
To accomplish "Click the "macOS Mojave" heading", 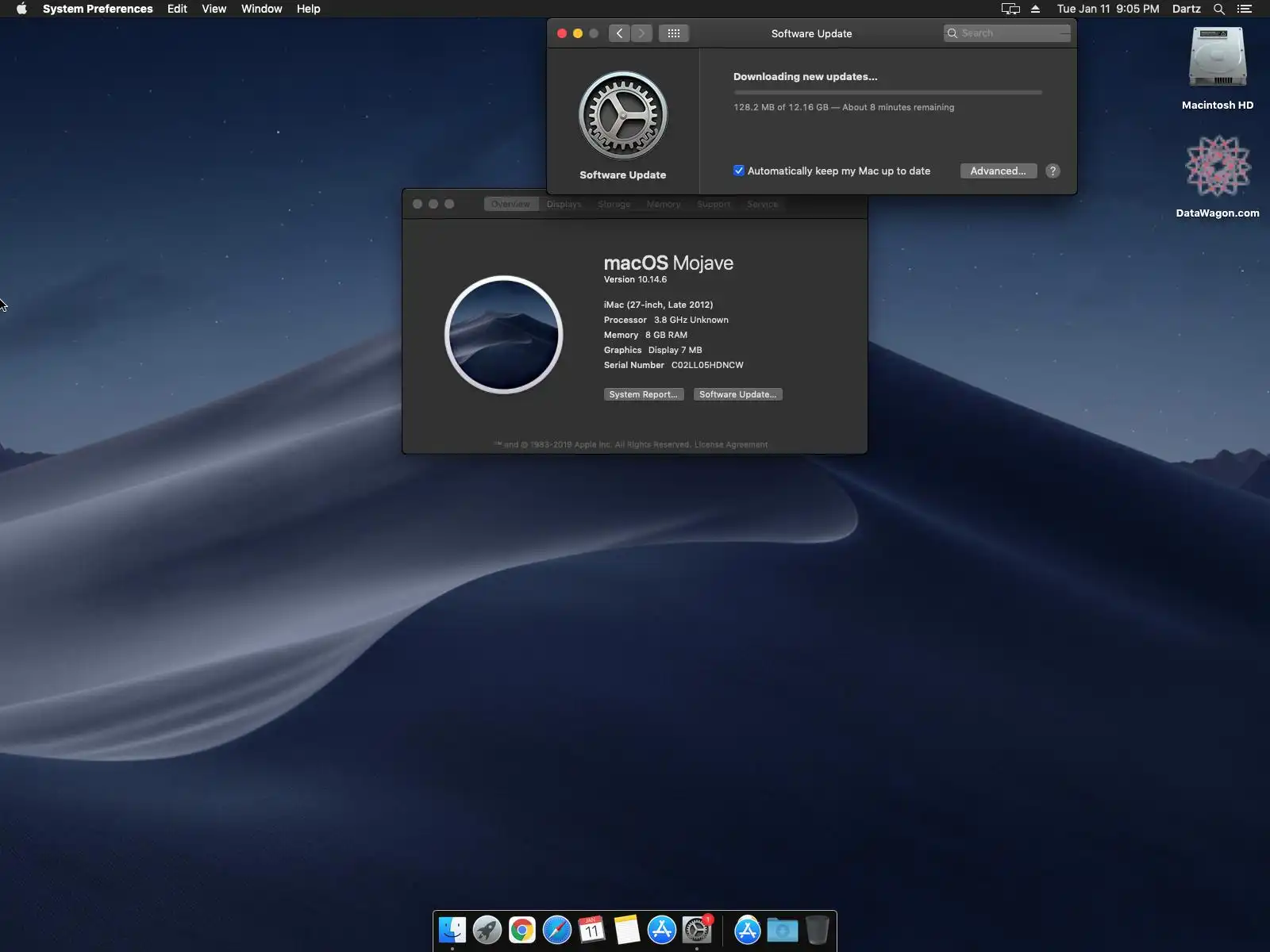I will coord(668,263).
